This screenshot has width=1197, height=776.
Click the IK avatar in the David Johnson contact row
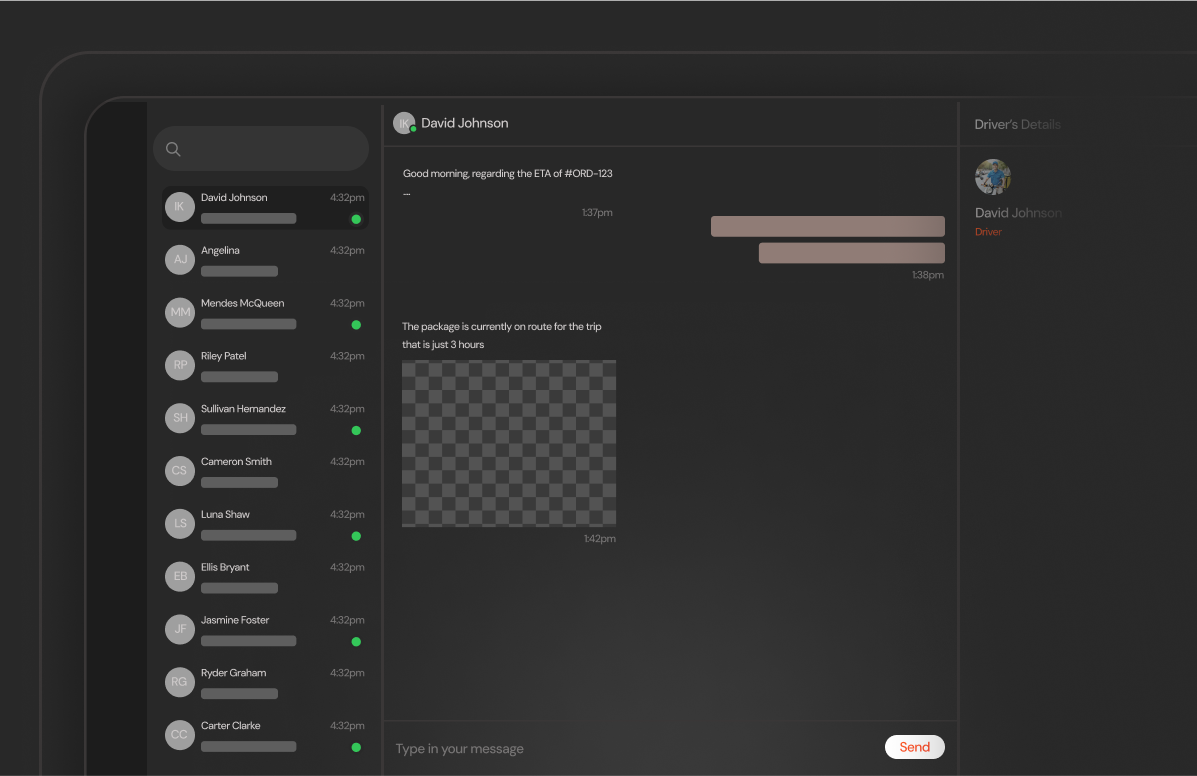coord(180,207)
